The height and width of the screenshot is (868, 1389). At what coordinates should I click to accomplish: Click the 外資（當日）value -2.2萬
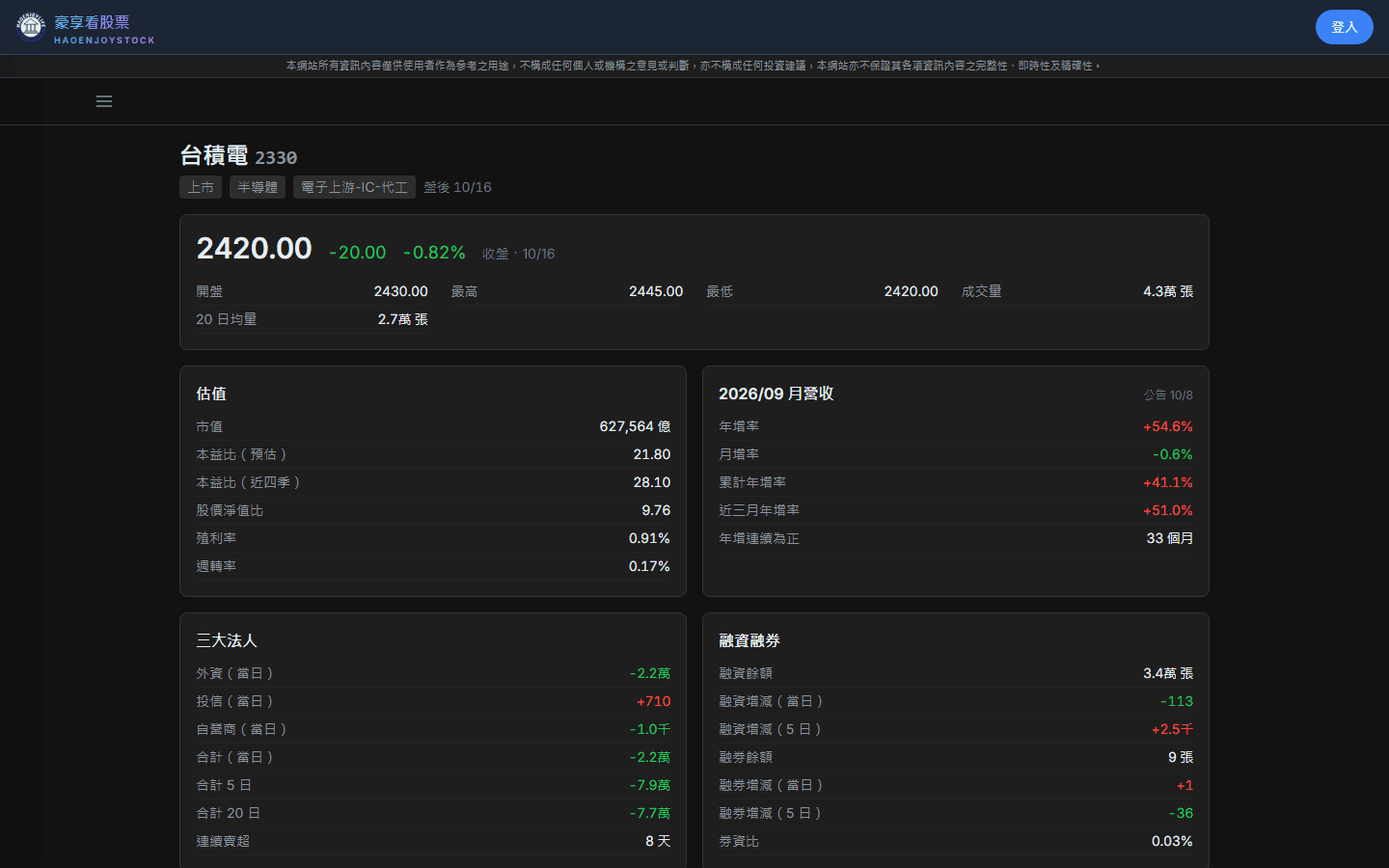coord(650,673)
